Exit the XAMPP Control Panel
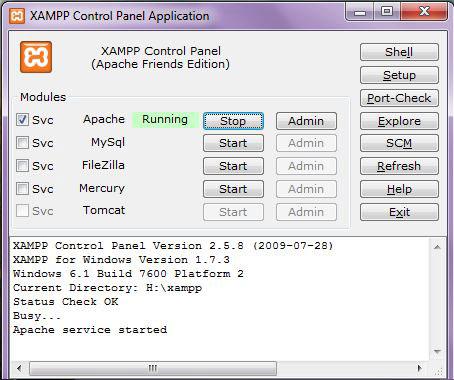454x380 pixels. 399,212
